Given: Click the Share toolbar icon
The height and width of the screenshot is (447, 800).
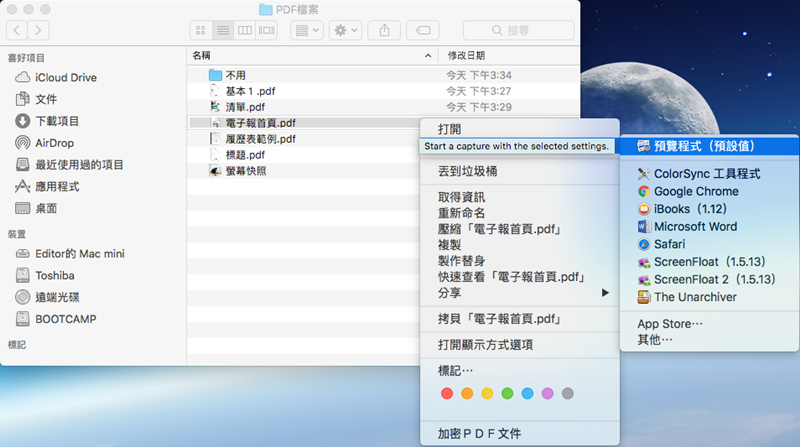Looking at the screenshot, I should coord(385,31).
